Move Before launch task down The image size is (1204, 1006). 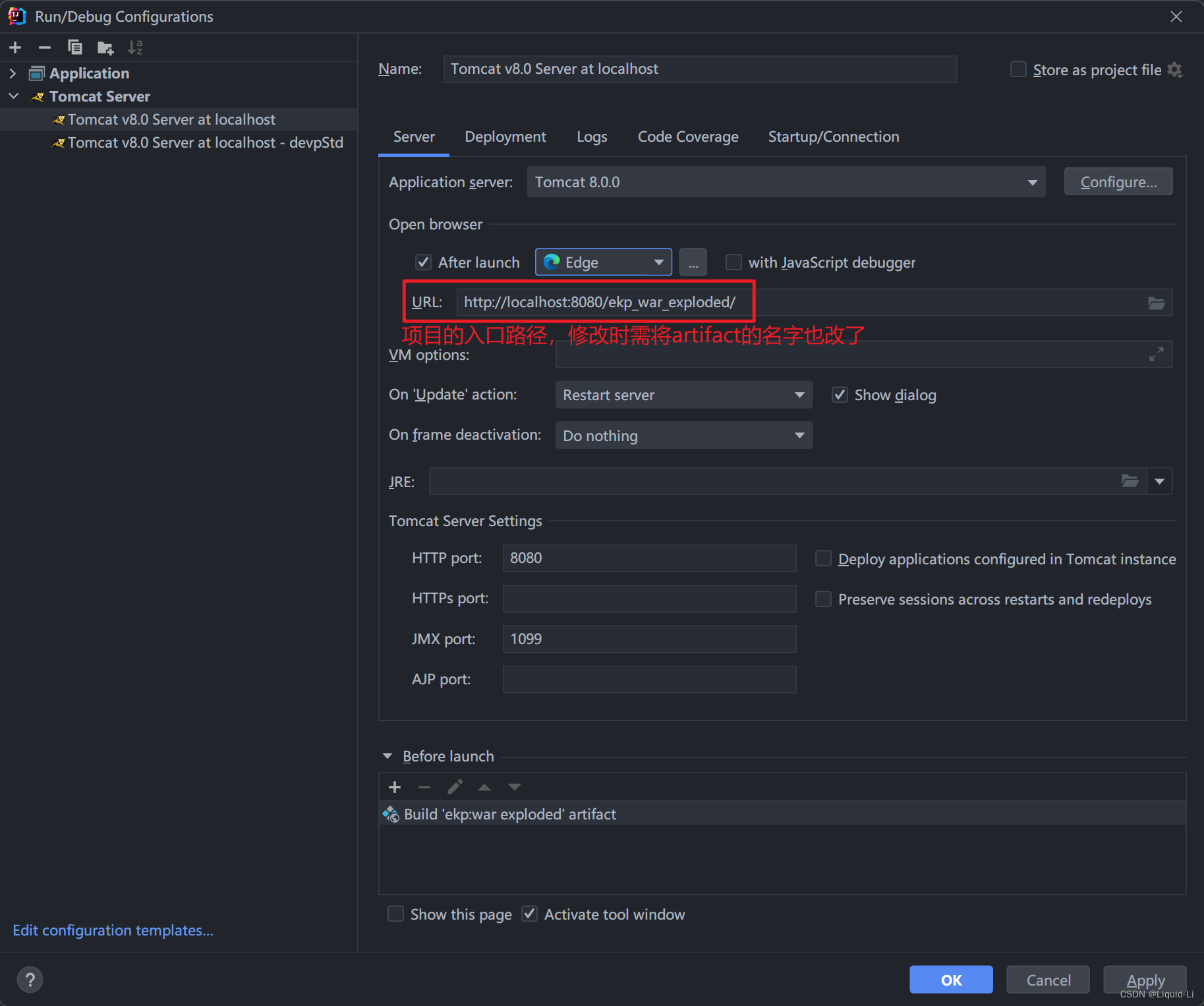click(x=515, y=787)
